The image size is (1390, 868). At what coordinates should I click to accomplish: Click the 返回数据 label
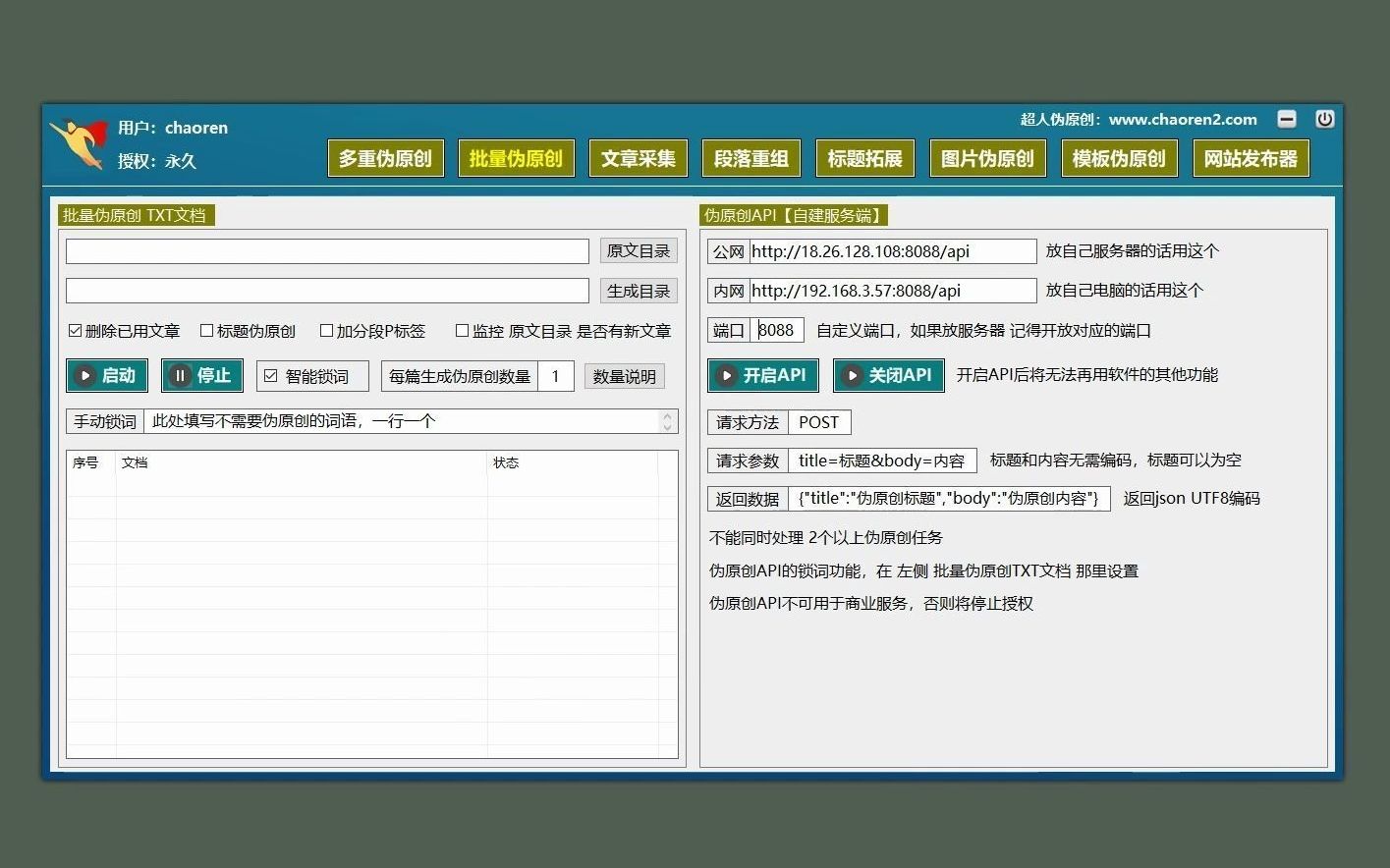tap(748, 499)
